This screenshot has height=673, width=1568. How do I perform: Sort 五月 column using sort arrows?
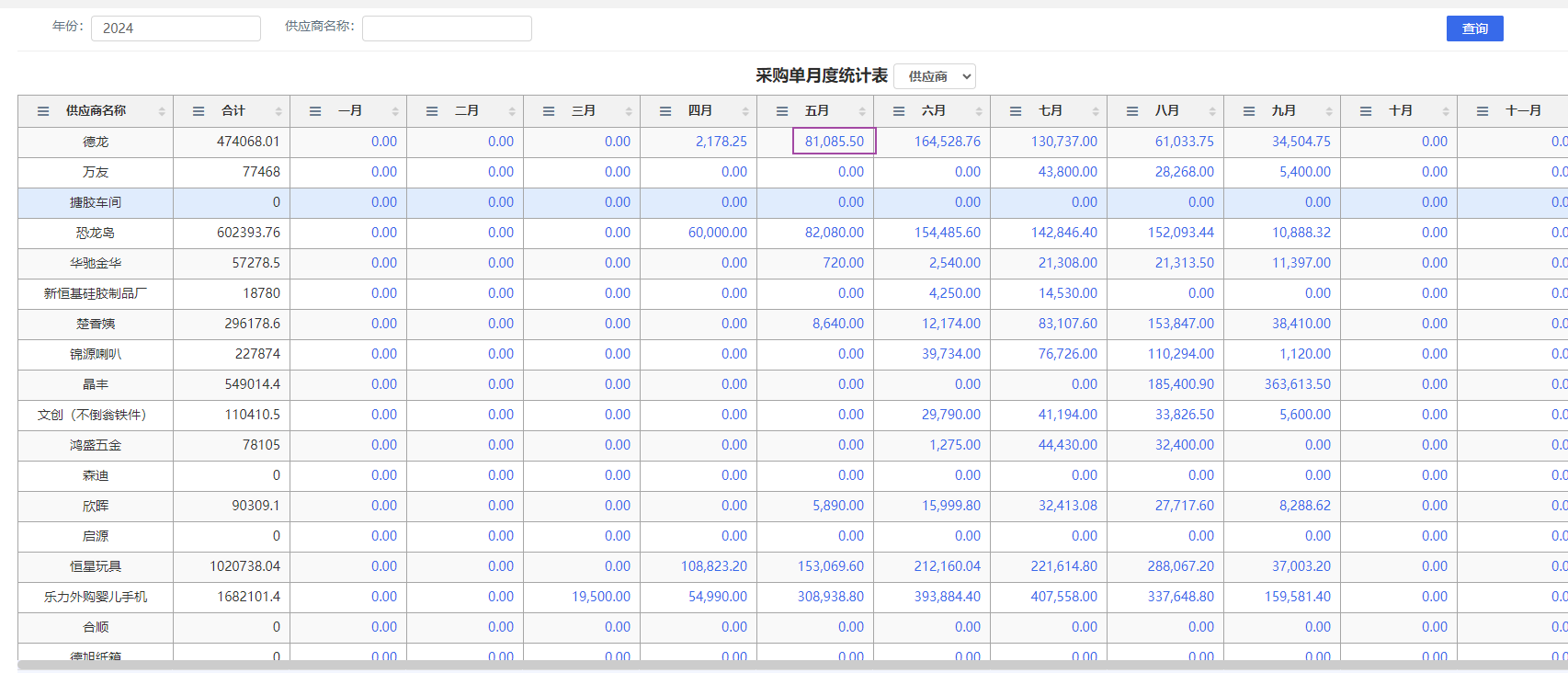point(862,111)
